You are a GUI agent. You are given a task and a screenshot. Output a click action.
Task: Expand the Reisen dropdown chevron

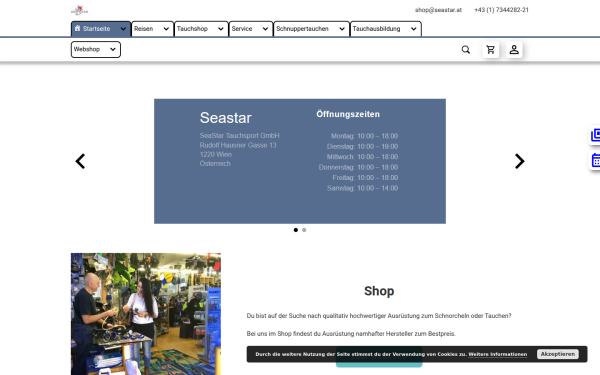pyautogui.click(x=166, y=29)
